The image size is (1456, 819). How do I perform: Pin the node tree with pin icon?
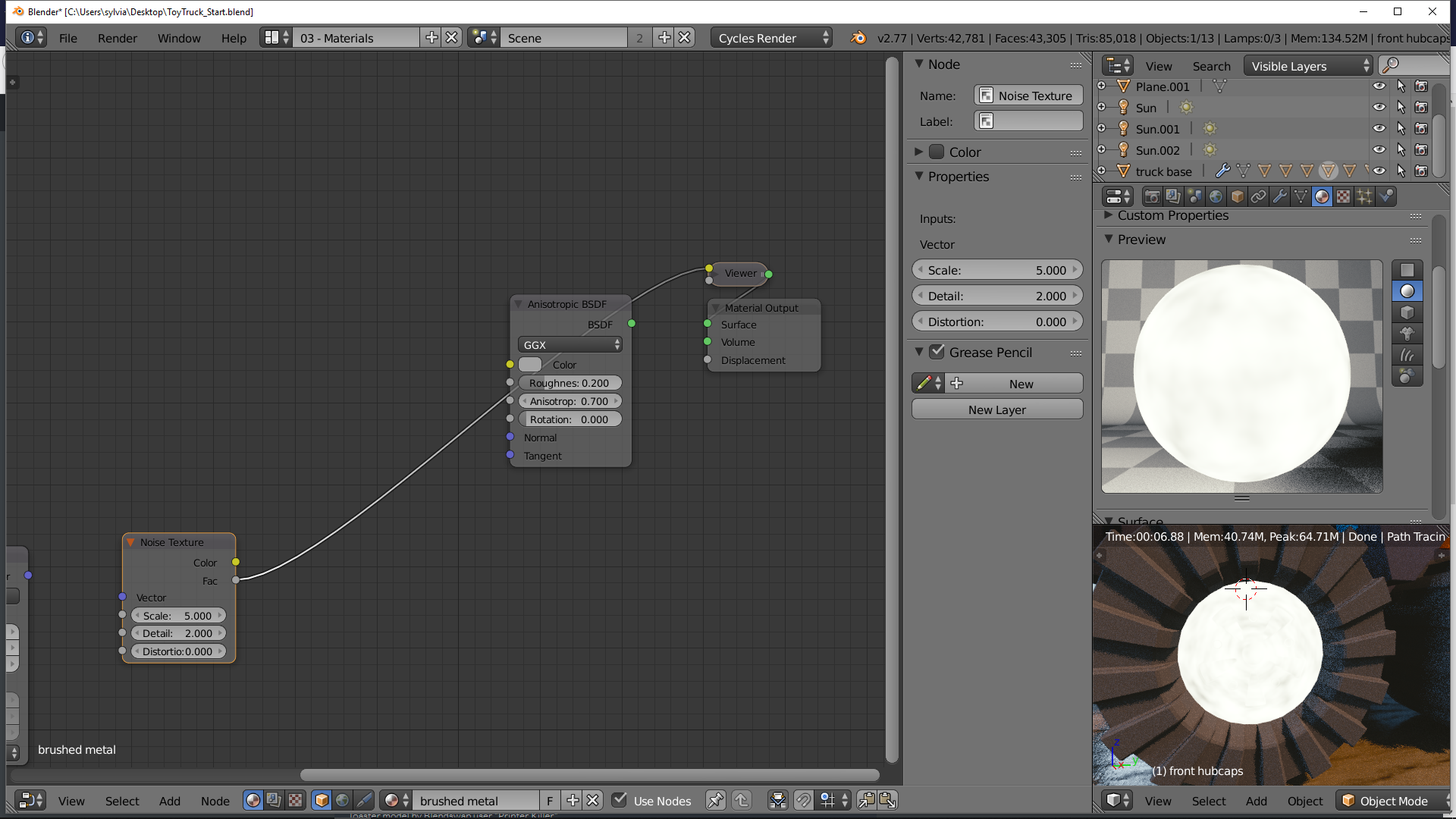714,800
